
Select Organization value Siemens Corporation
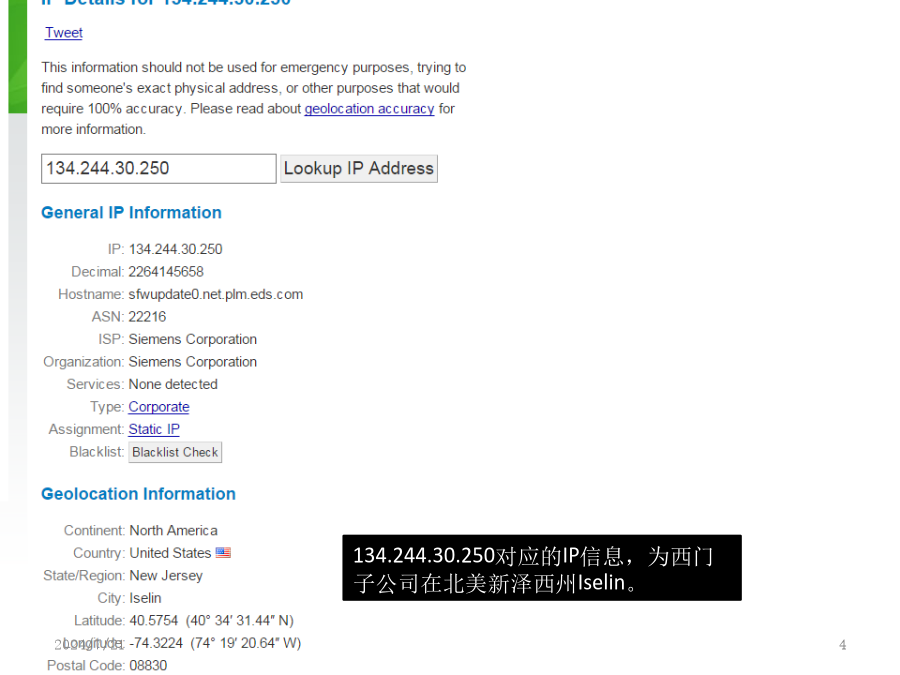pos(193,362)
